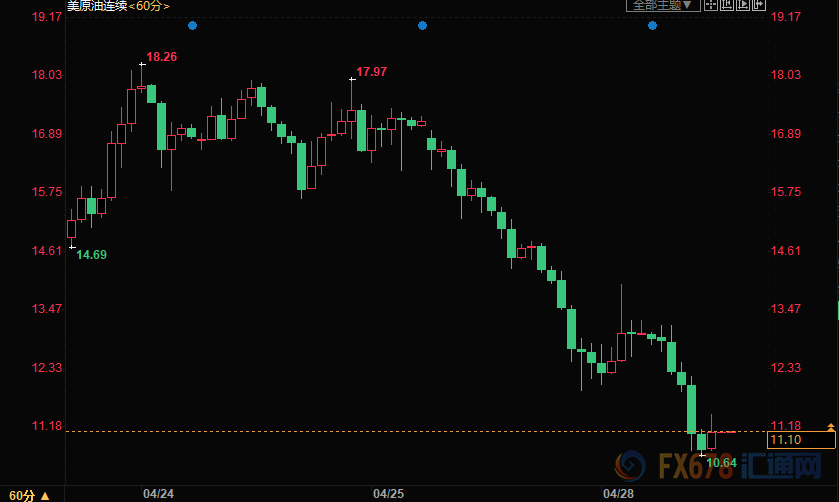Click the 美原油连续 chart title
Screen dimensions: 839x502
pos(96,6)
